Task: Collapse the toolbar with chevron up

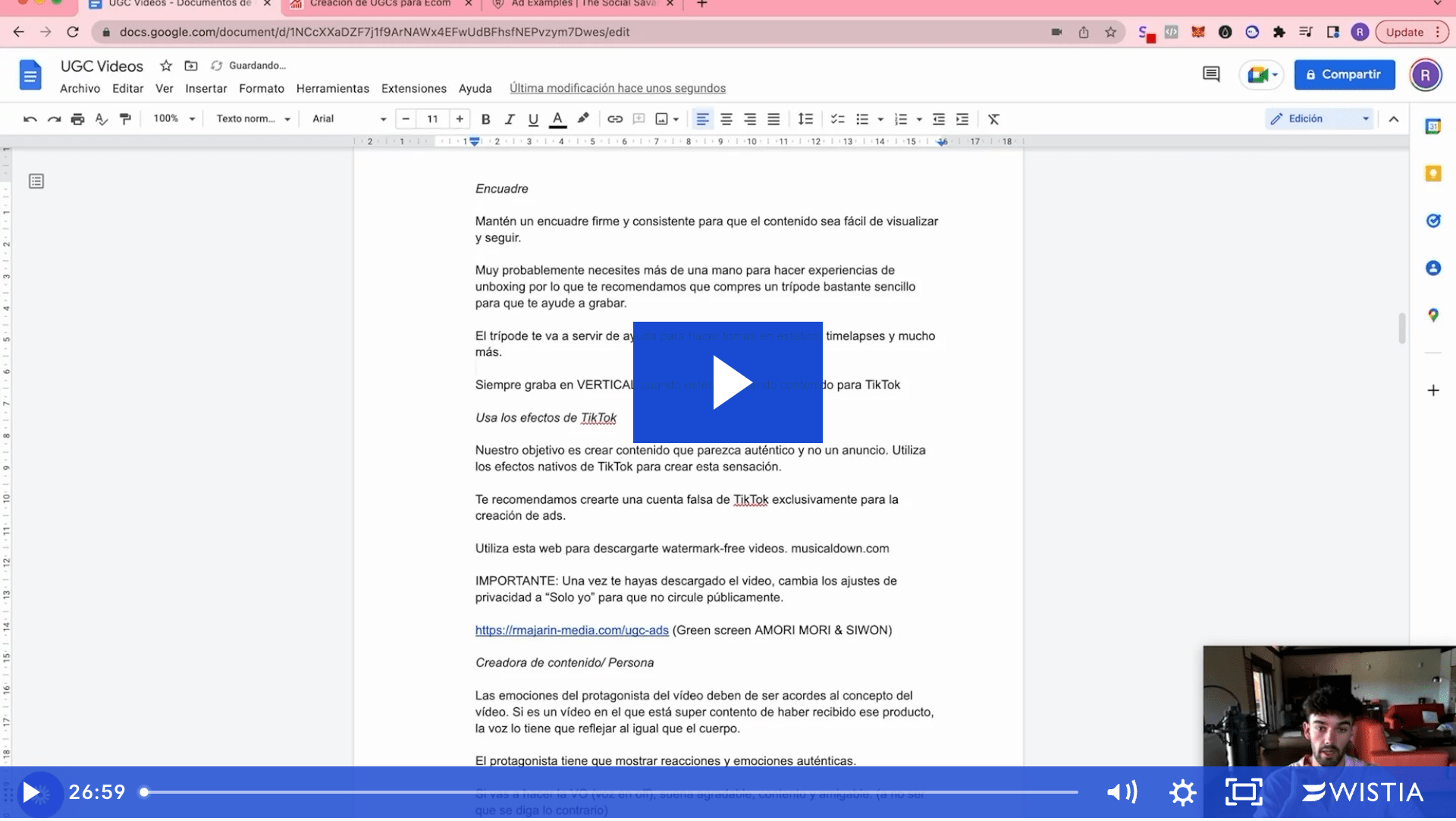Action: pyautogui.click(x=1394, y=119)
